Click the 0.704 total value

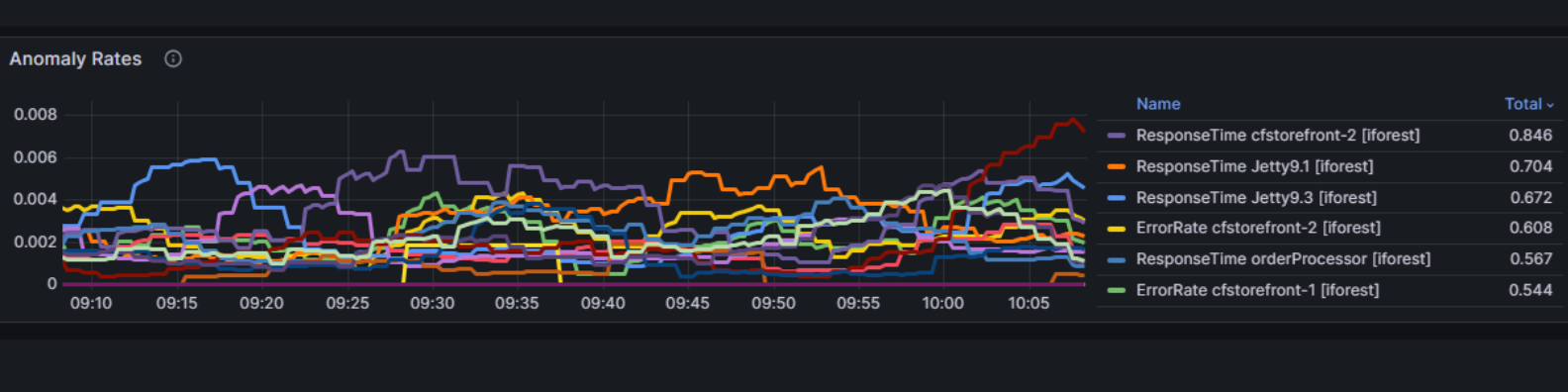click(x=1530, y=166)
